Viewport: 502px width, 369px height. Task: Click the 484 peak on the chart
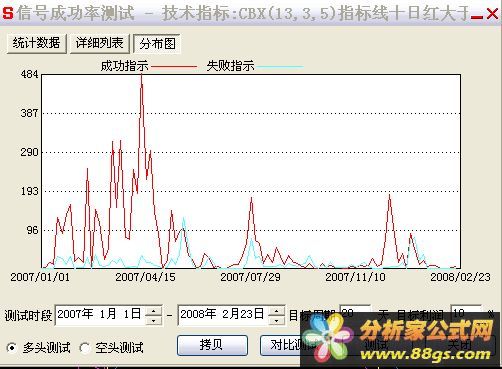[142, 75]
